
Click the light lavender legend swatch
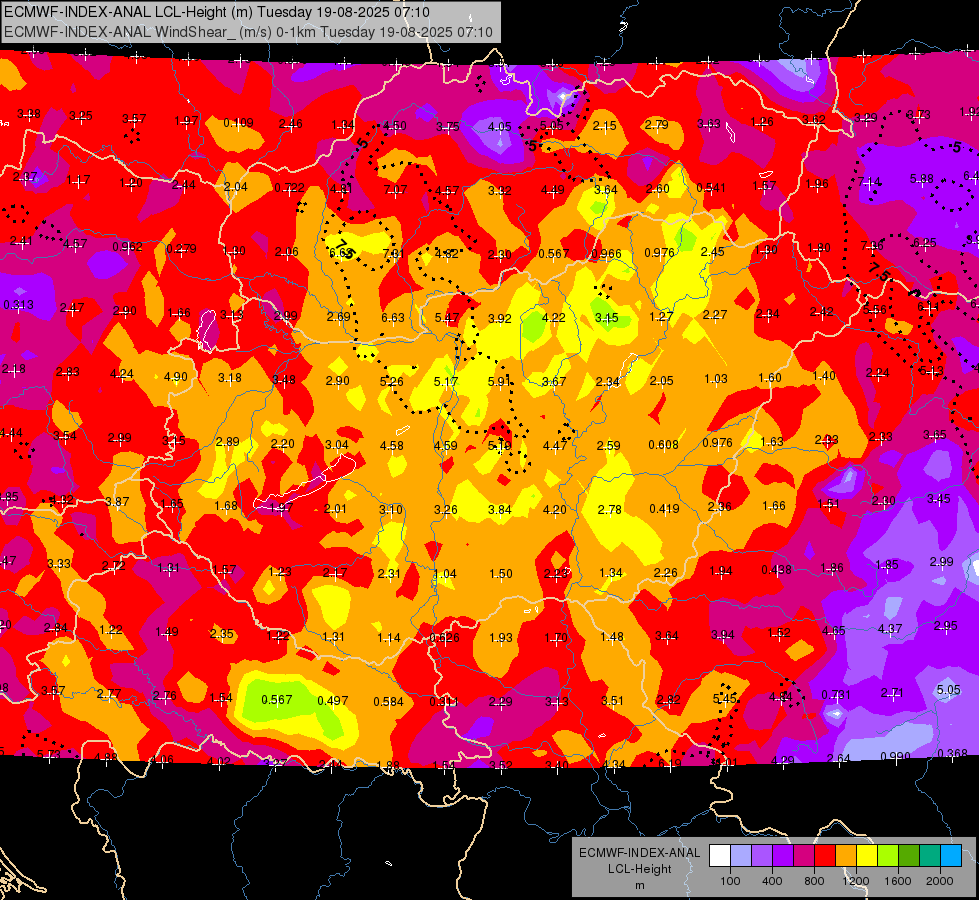741,856
